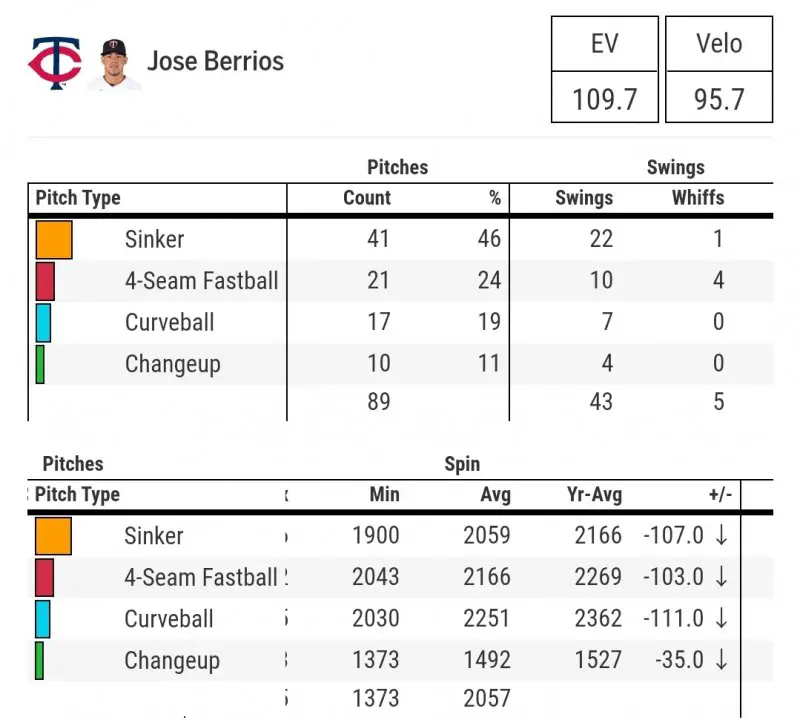Screen dimensions: 800x720
Task: Click the orange Sinker swatch in Pitches table
Action: click(x=54, y=240)
